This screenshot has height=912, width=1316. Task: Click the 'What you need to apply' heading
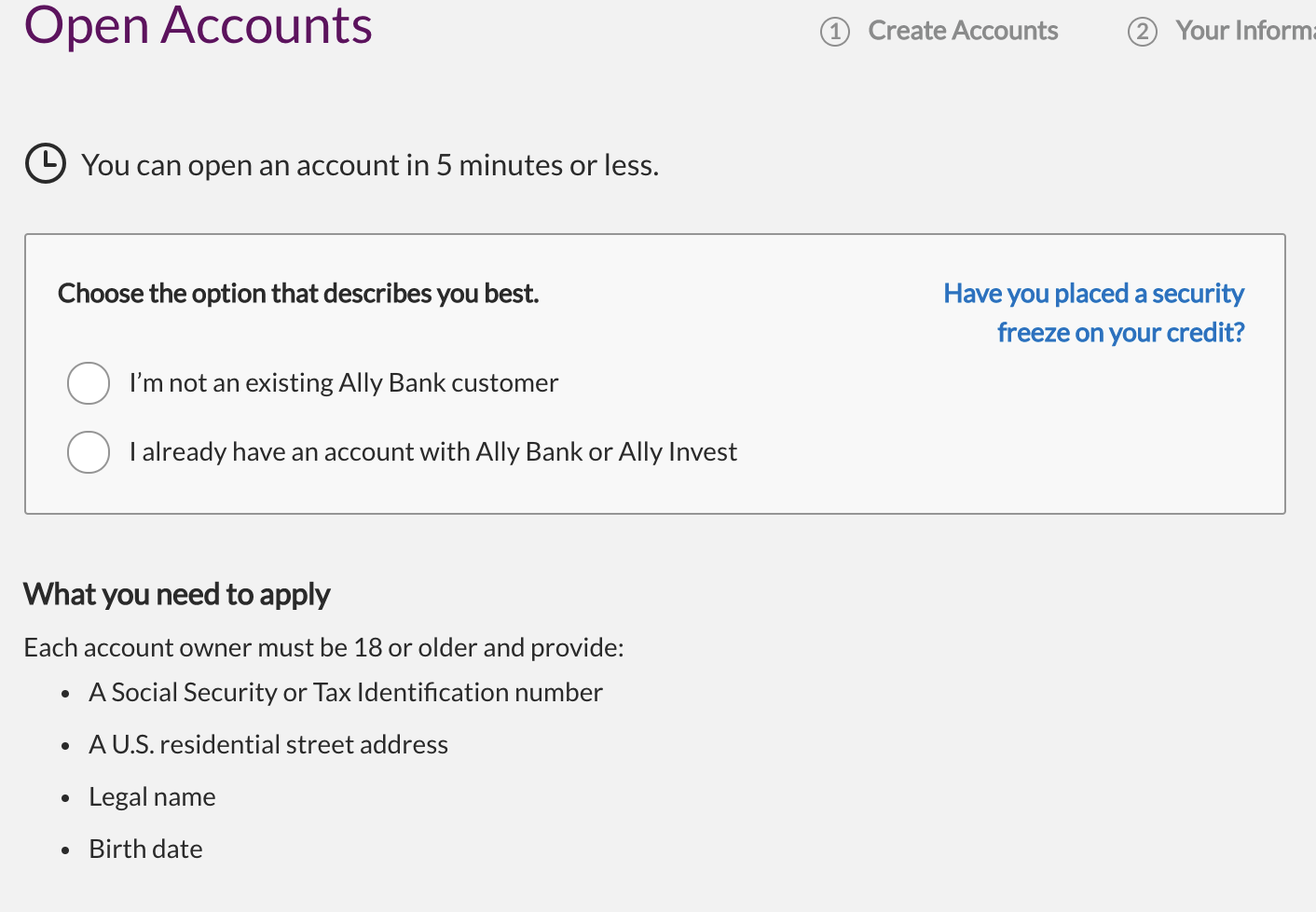(x=177, y=595)
